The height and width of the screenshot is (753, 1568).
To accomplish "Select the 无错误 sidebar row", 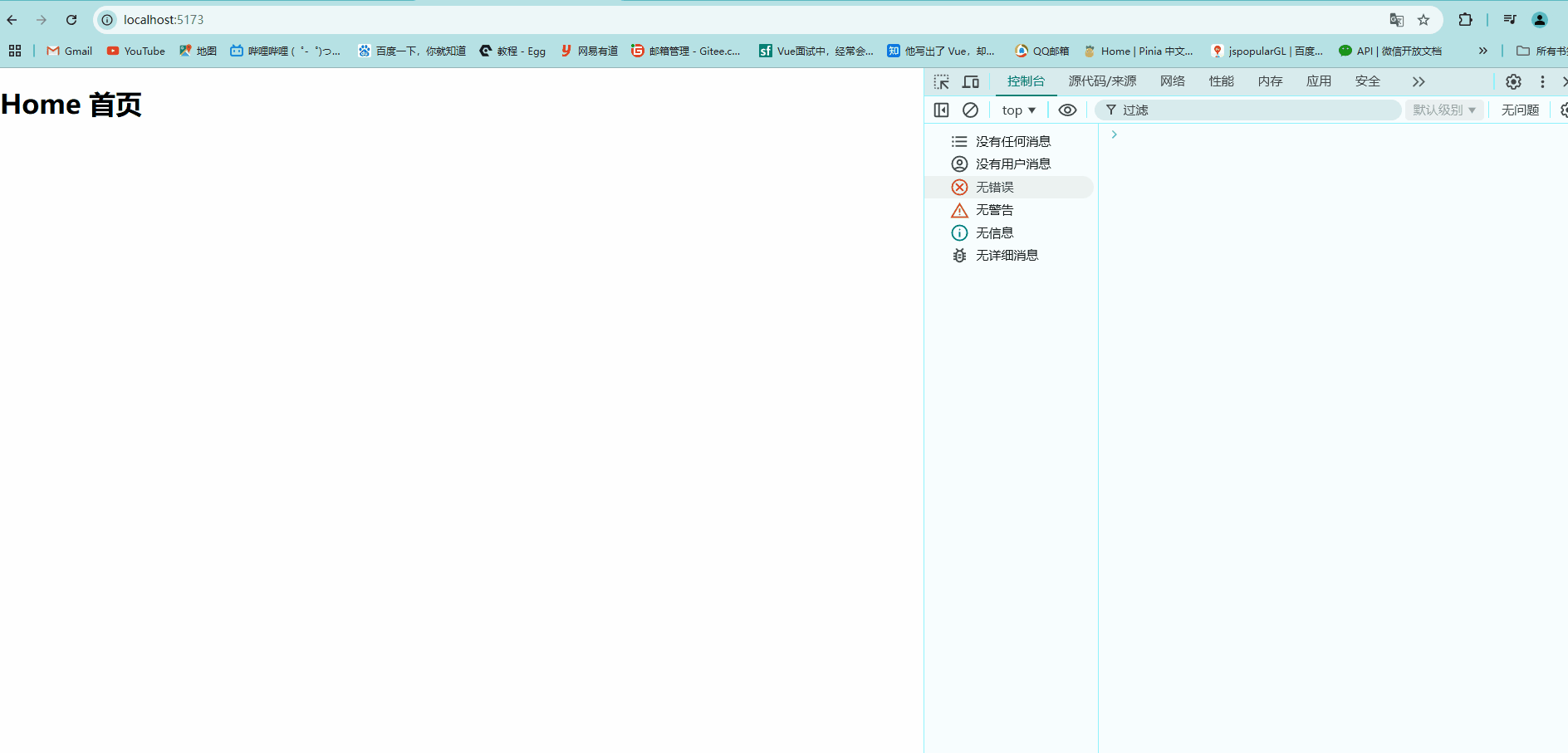I will pos(1010,187).
